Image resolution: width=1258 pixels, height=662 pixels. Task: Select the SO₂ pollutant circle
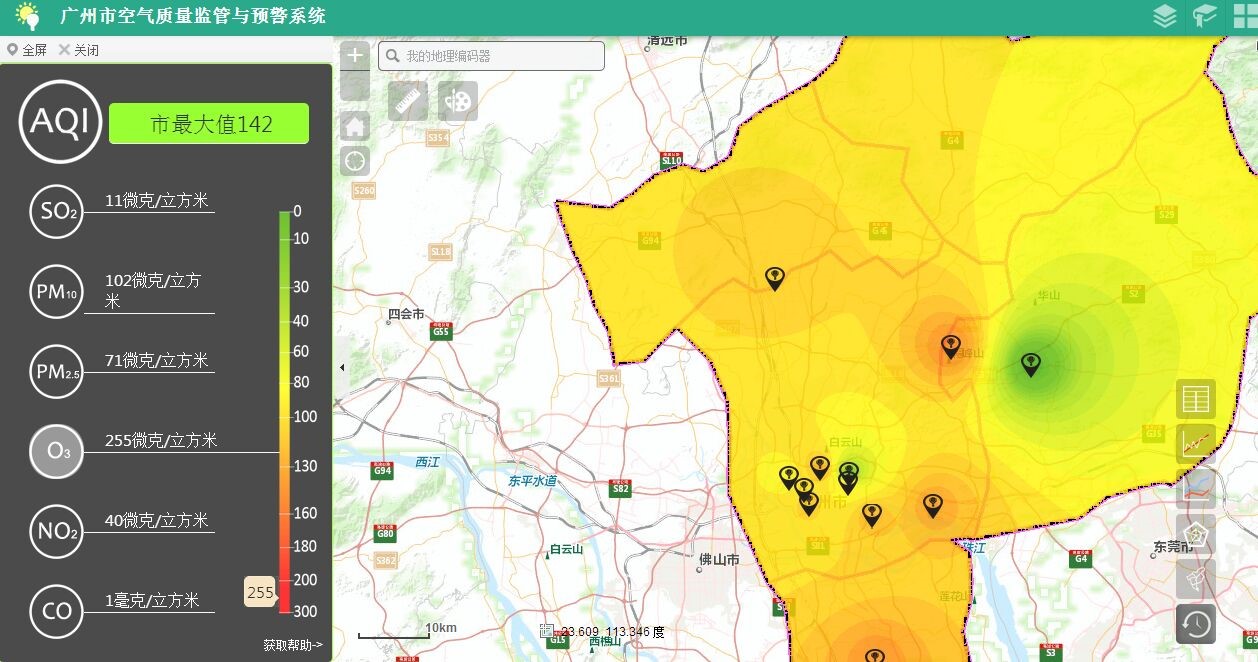[x=57, y=211]
